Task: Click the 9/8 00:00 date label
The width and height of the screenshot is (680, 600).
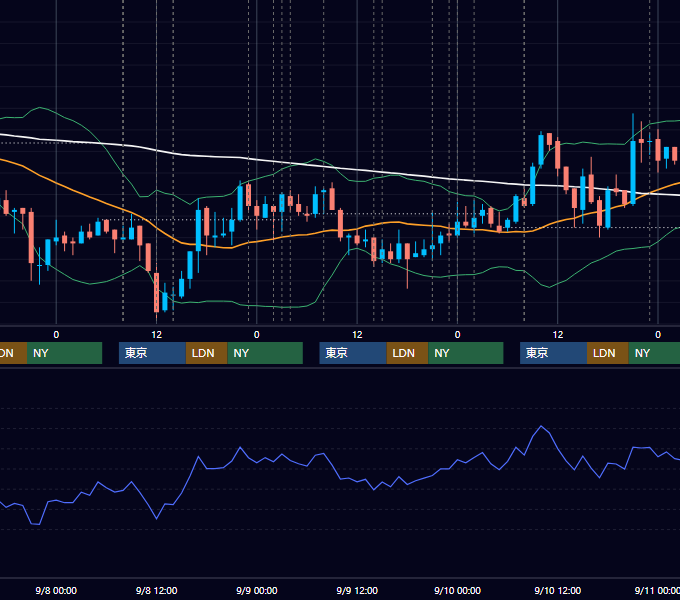Action: coord(56,590)
